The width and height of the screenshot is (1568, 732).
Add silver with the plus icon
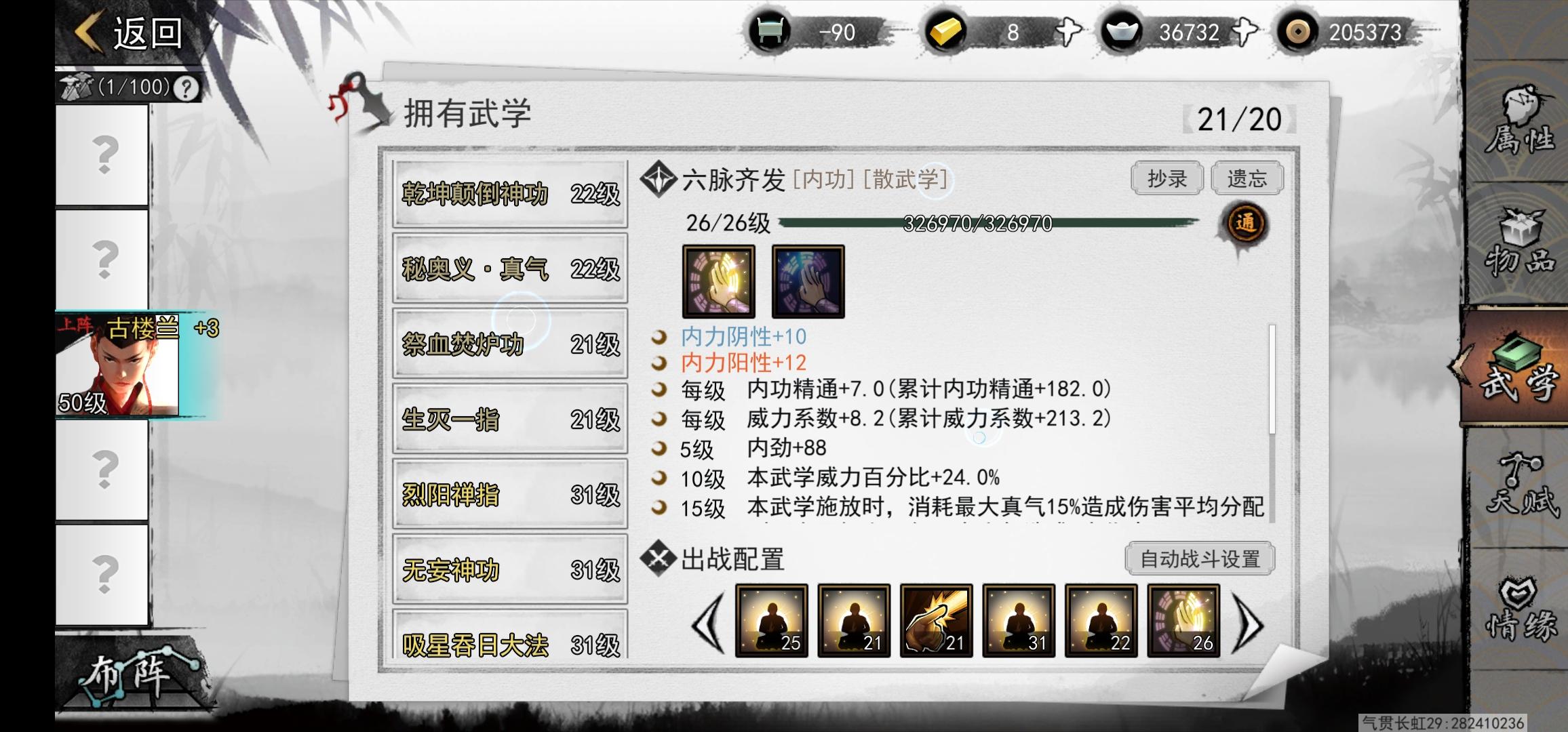coord(1244,31)
